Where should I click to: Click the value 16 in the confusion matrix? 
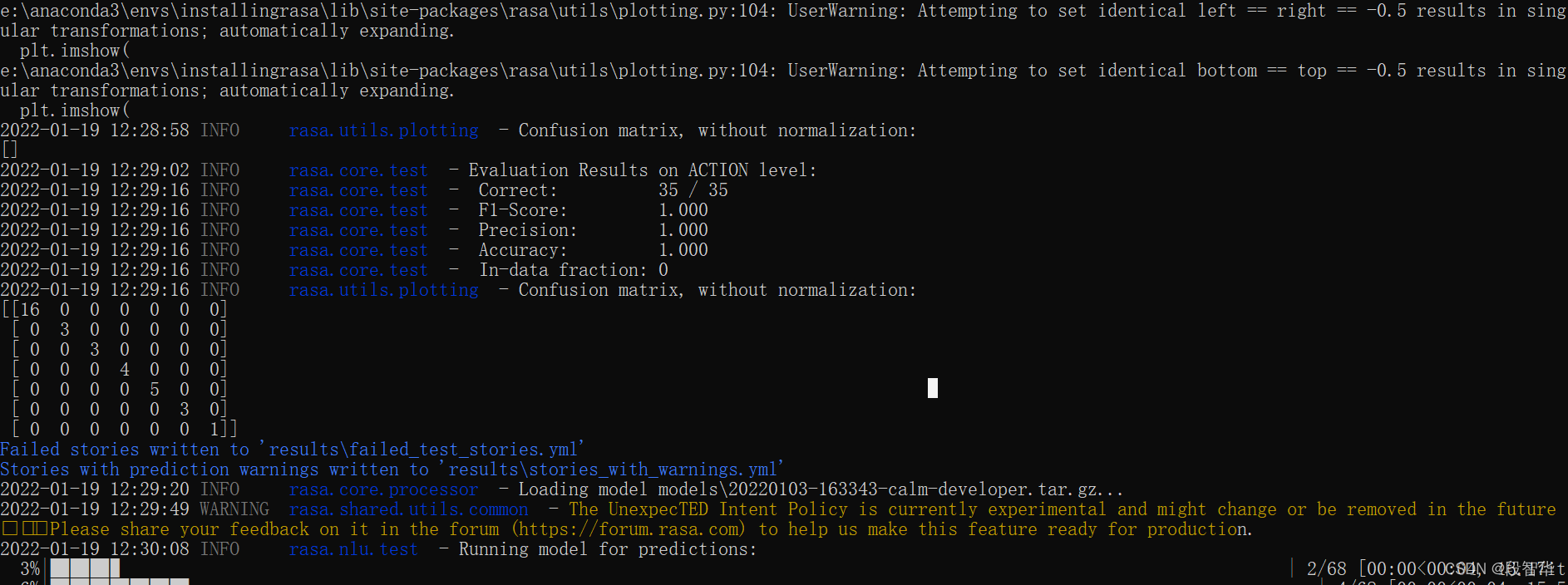(30, 310)
